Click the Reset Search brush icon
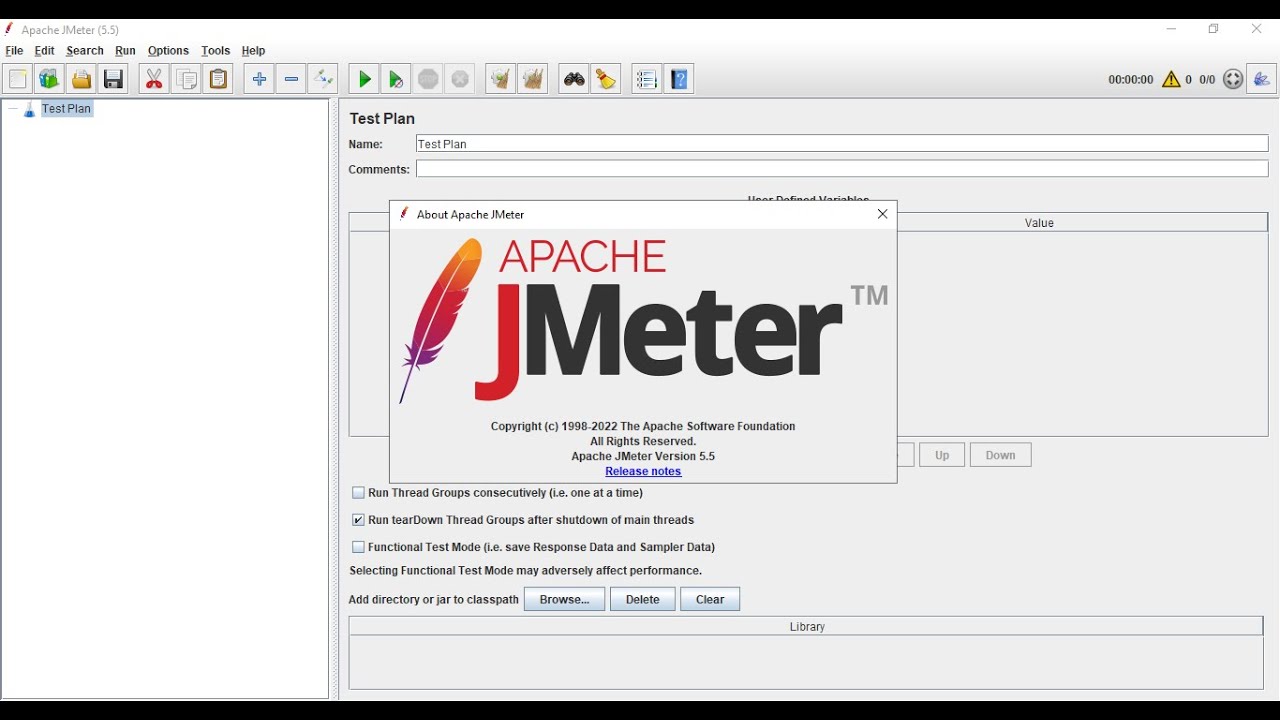 coord(606,79)
